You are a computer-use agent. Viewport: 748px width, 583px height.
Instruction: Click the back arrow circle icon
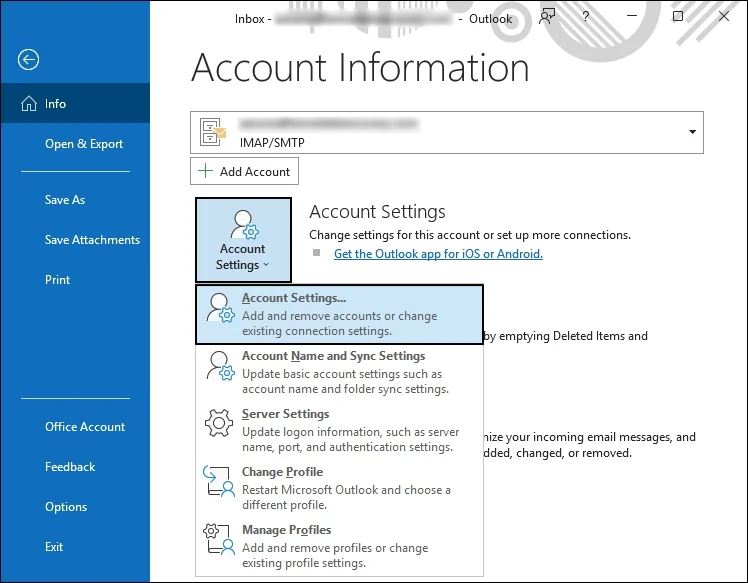[29, 60]
